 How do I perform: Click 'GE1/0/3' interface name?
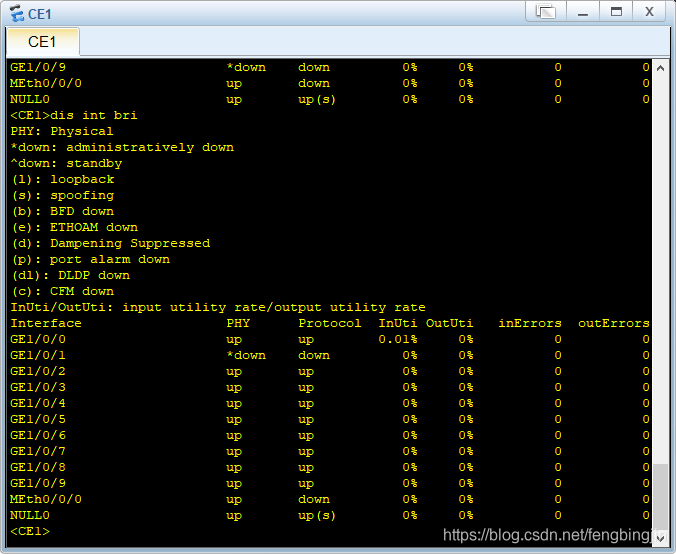pos(38,387)
